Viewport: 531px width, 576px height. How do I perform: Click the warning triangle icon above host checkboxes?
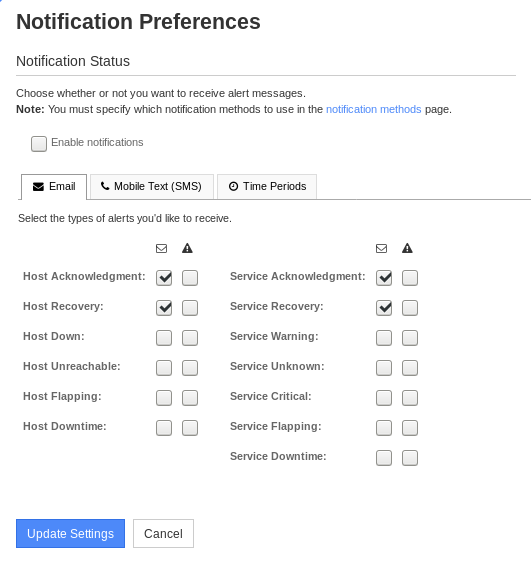pyautogui.click(x=187, y=249)
